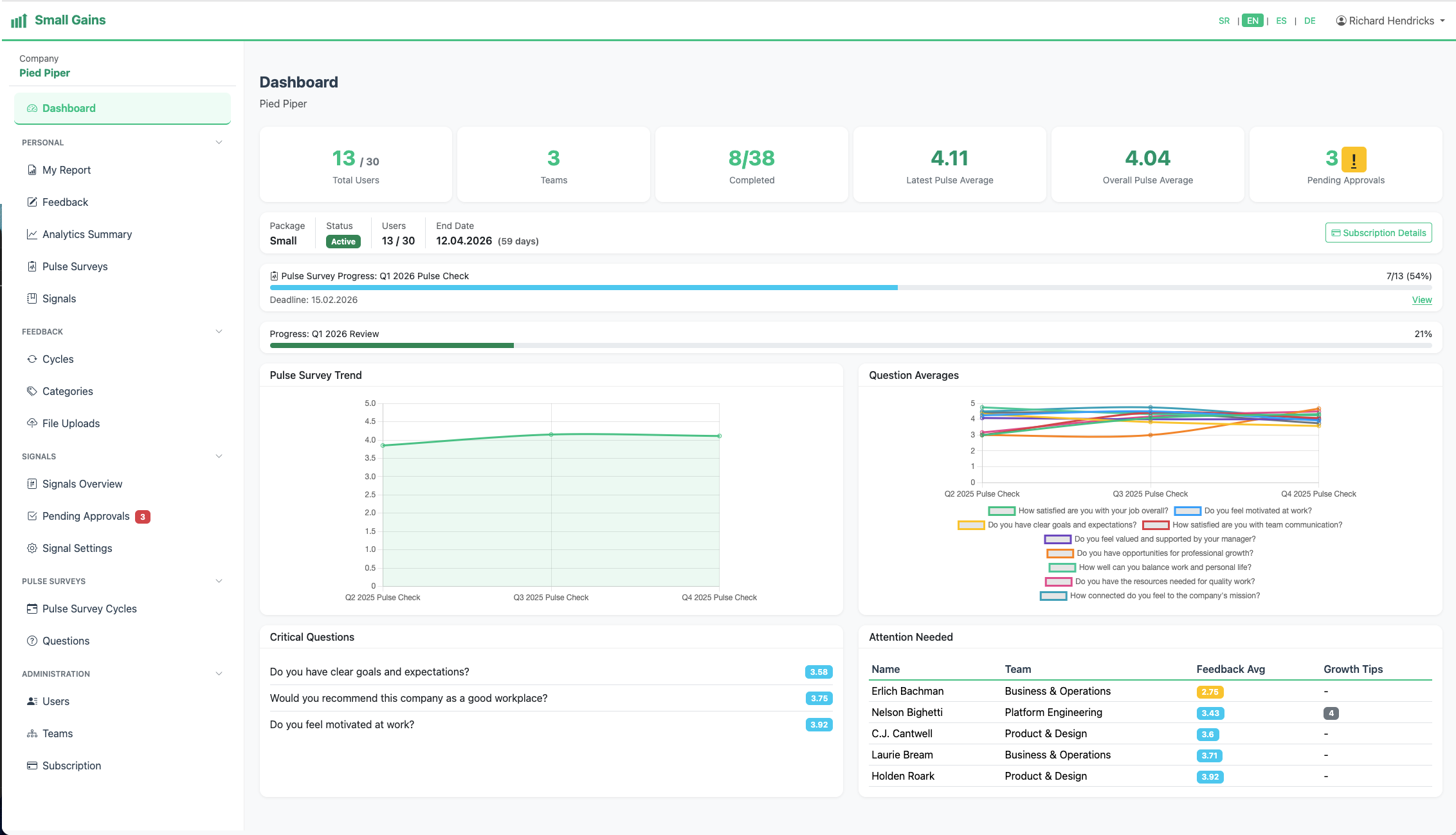Click the Categories tag icon
The image size is (1456, 835).
tap(32, 391)
